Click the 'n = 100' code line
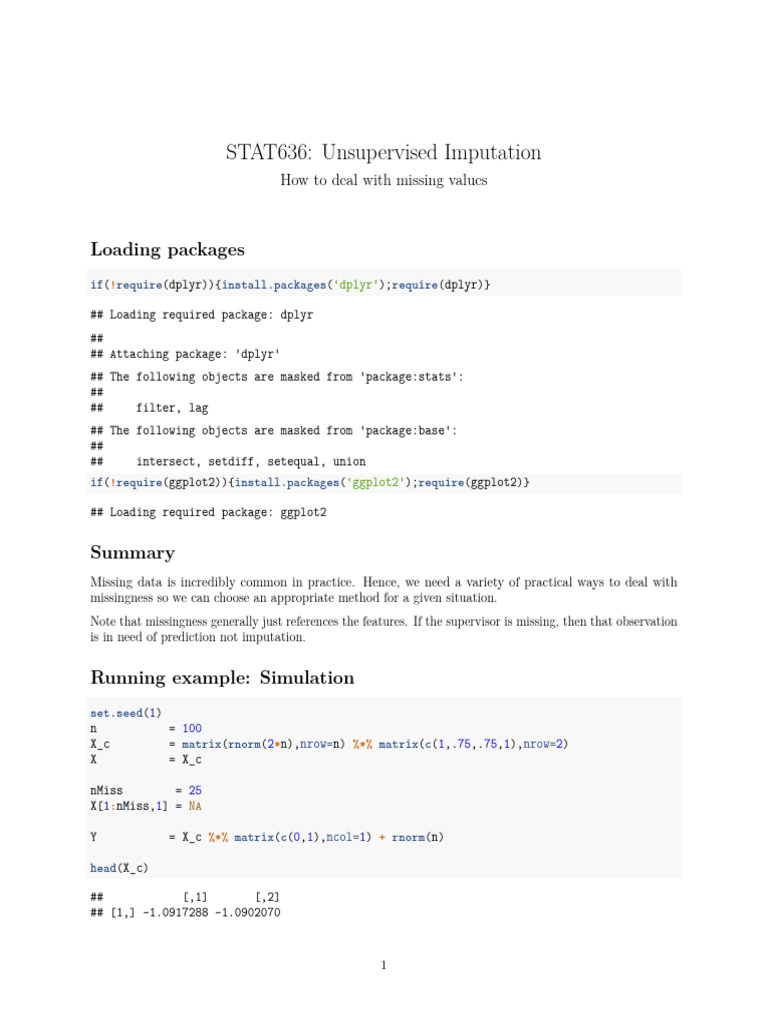This screenshot has width=768, height=1024. [146, 729]
